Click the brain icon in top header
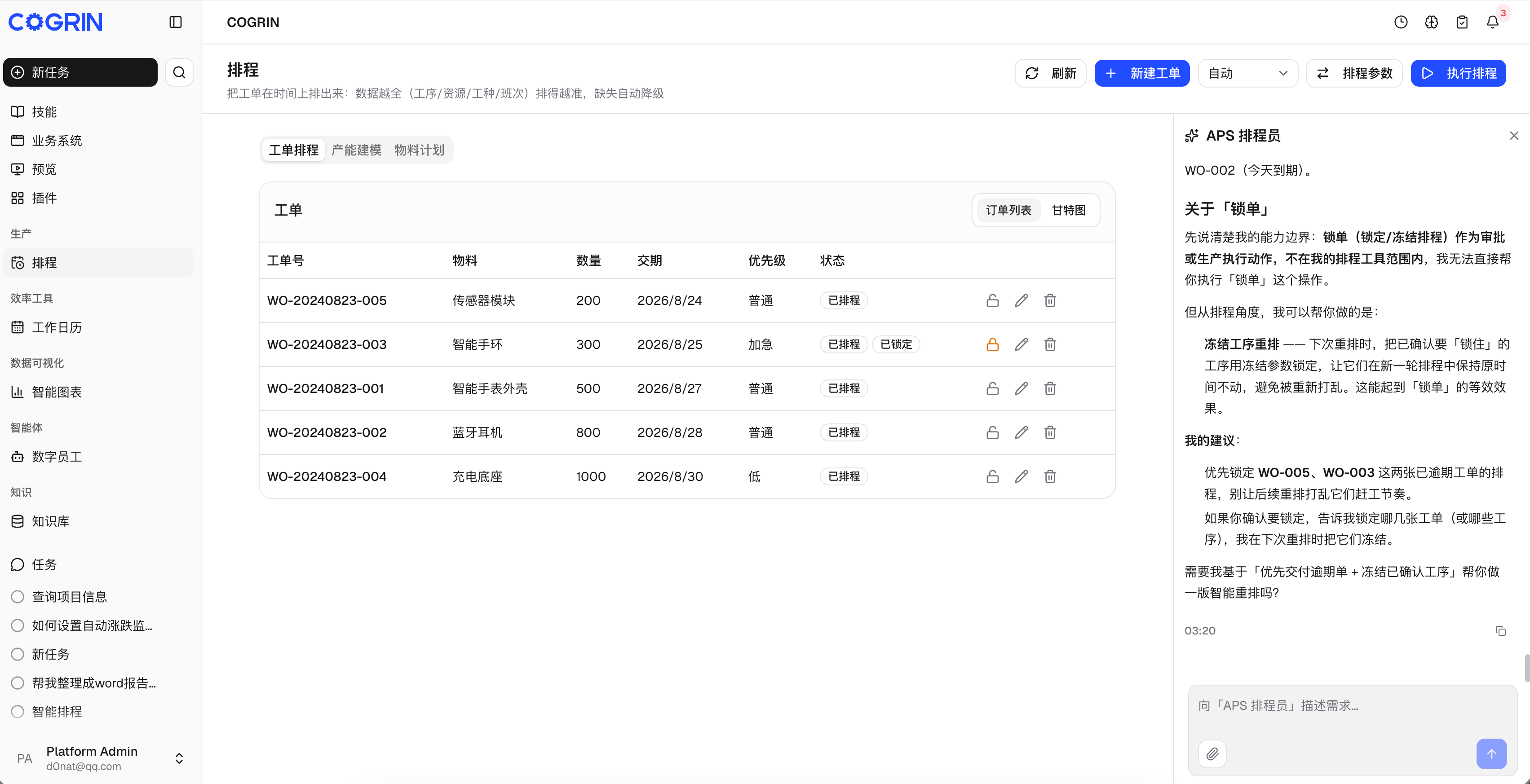 pyautogui.click(x=1432, y=22)
